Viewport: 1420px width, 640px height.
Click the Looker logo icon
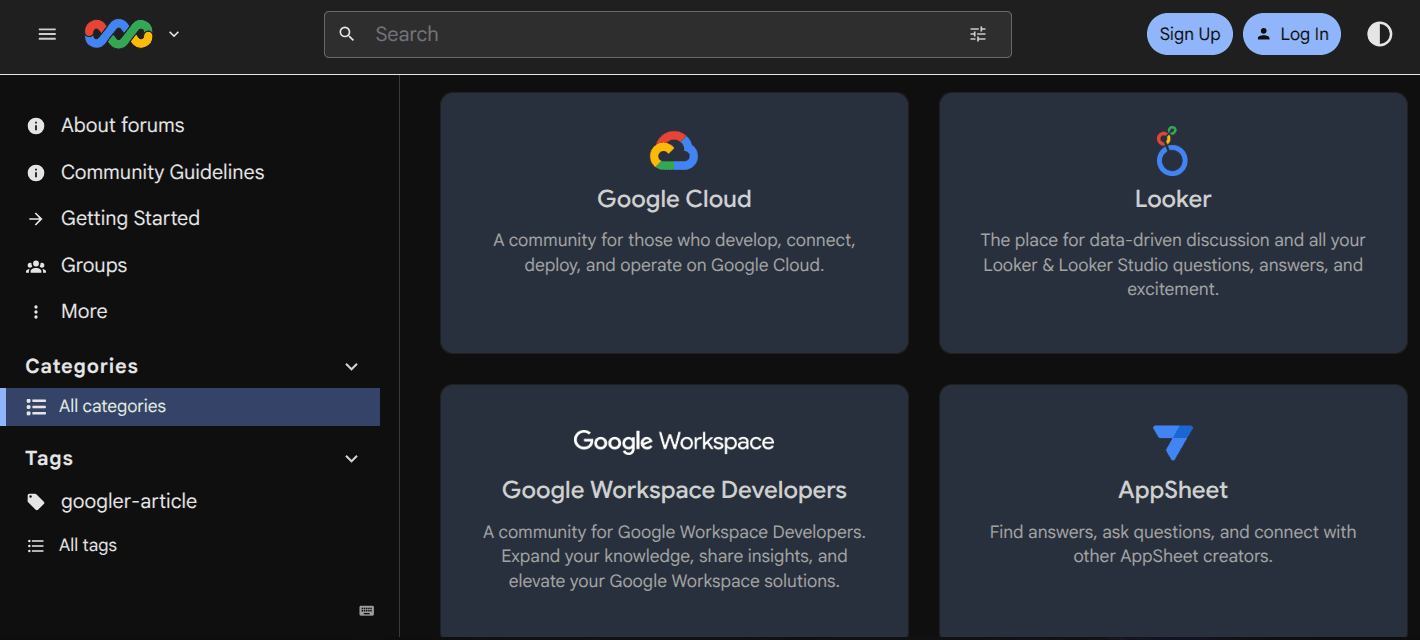tap(1171, 151)
